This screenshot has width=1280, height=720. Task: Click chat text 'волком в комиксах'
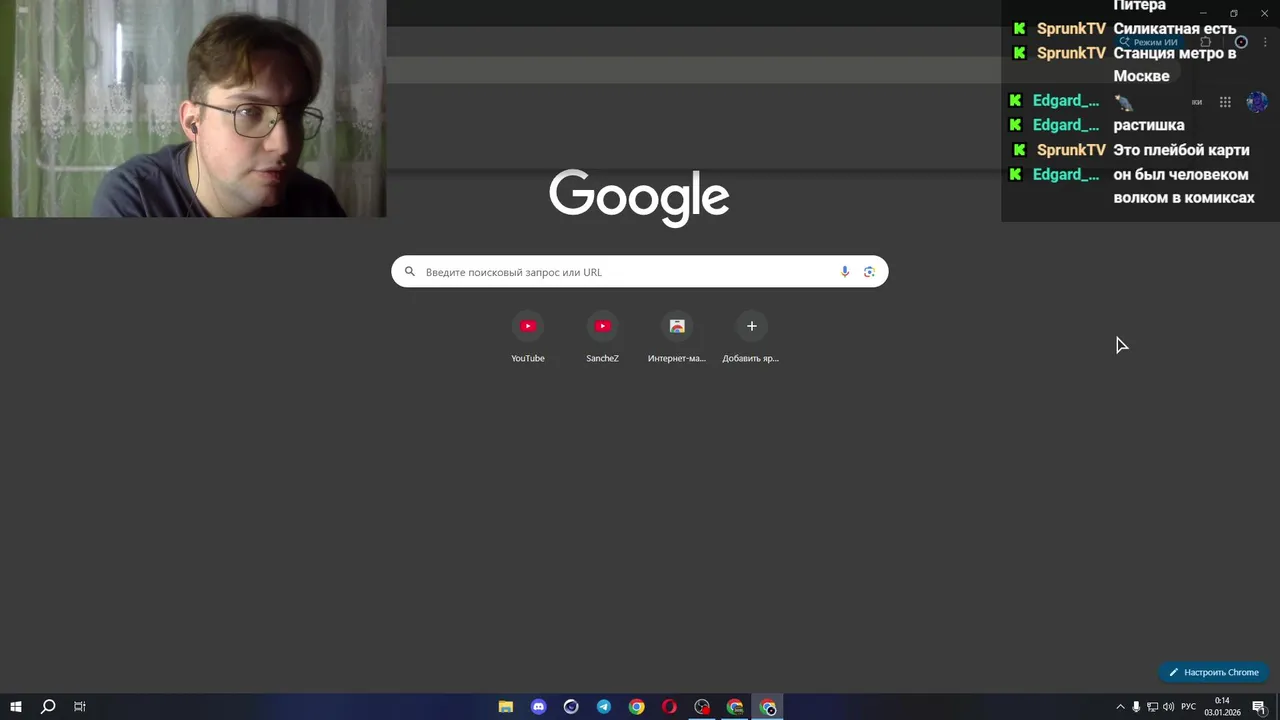[1184, 198]
